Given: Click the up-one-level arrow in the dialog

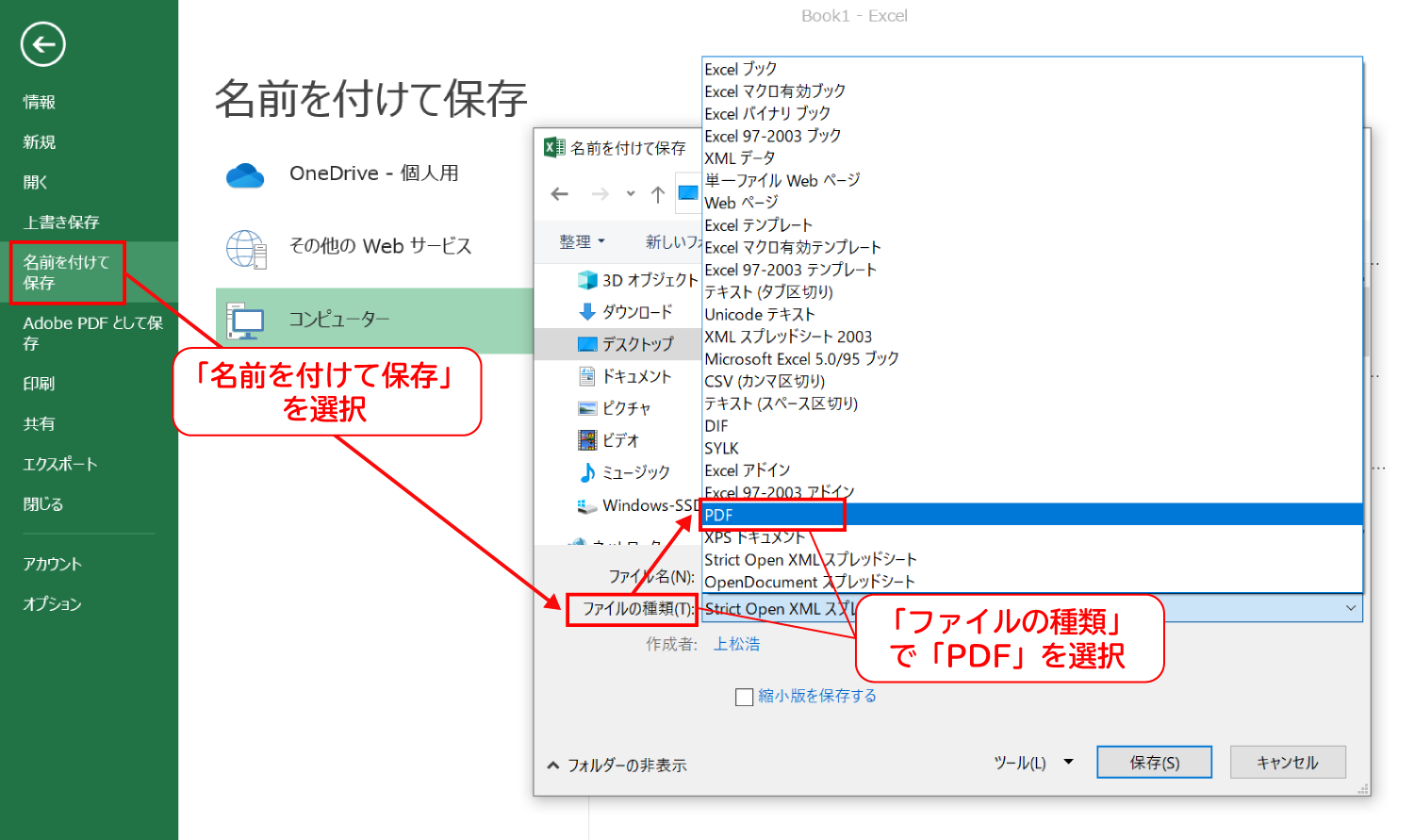Looking at the screenshot, I should tap(658, 194).
